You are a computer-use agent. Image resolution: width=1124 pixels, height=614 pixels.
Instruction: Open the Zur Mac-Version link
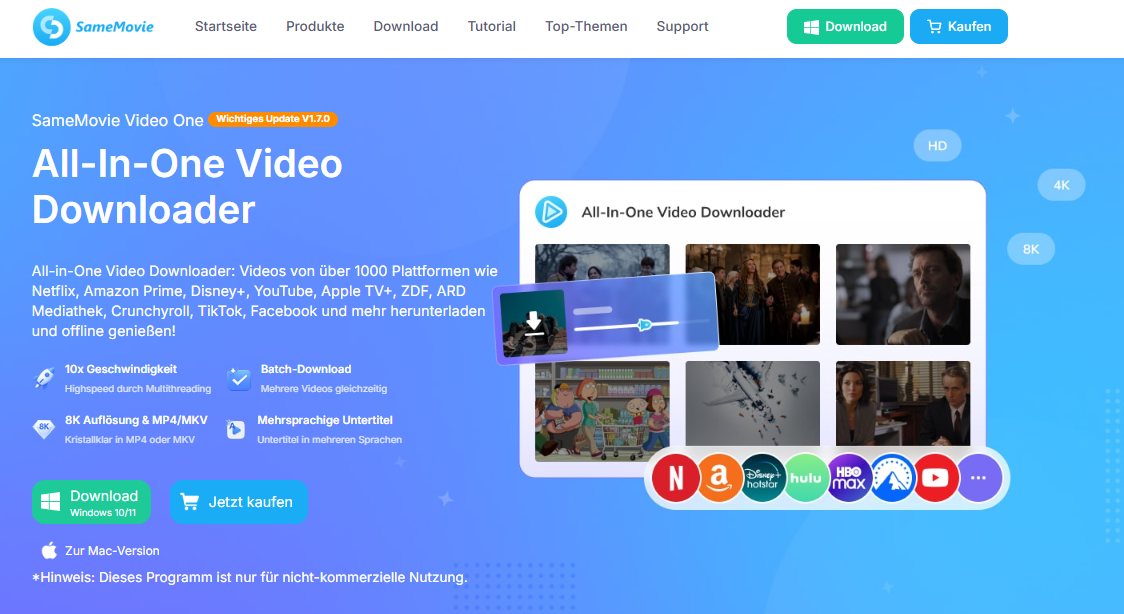pyautogui.click(x=112, y=551)
